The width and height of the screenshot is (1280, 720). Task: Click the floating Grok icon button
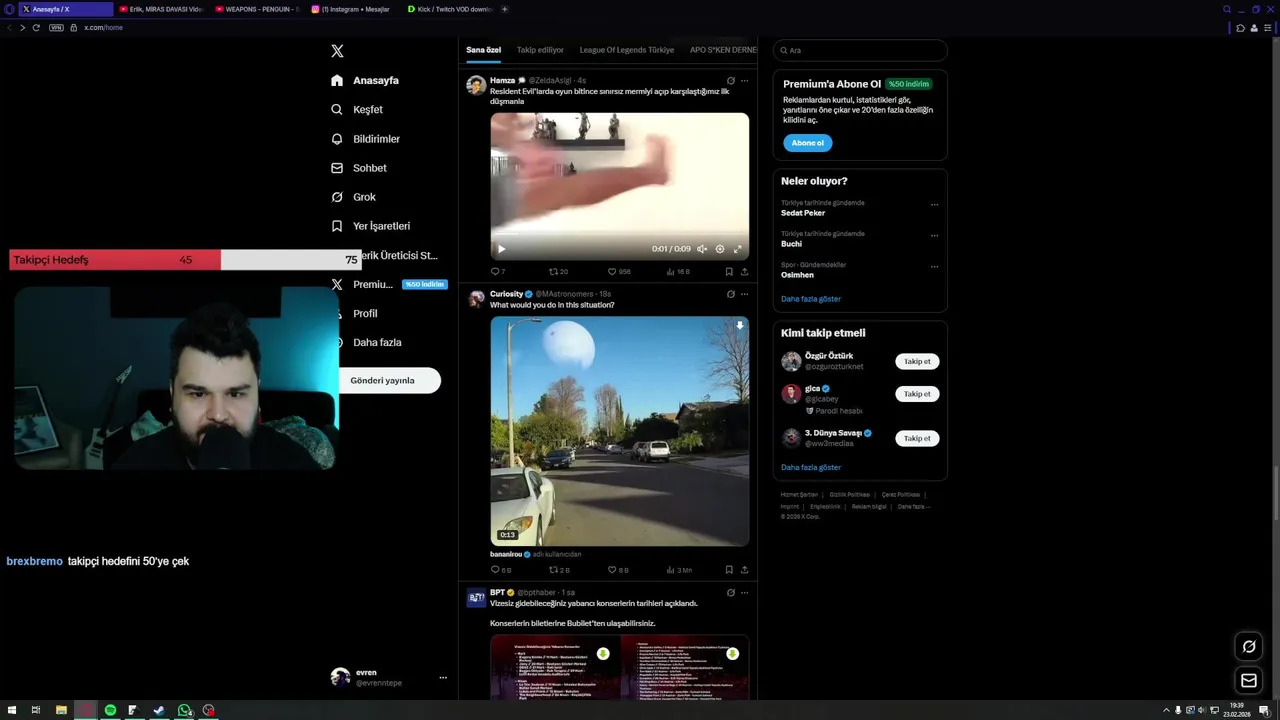pyautogui.click(x=1248, y=646)
